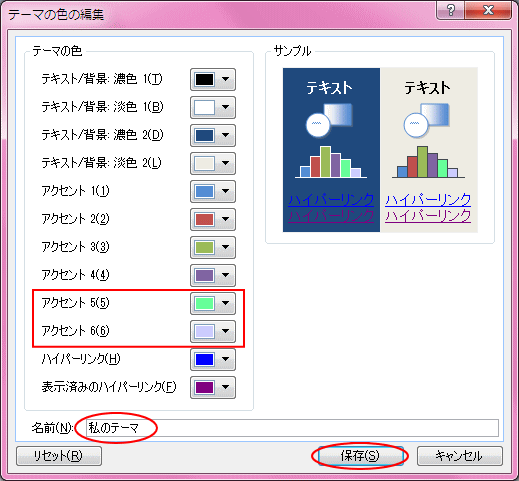Pick the ハイパーリンク blue color swatch
This screenshot has height=481, width=519.
coord(204,359)
